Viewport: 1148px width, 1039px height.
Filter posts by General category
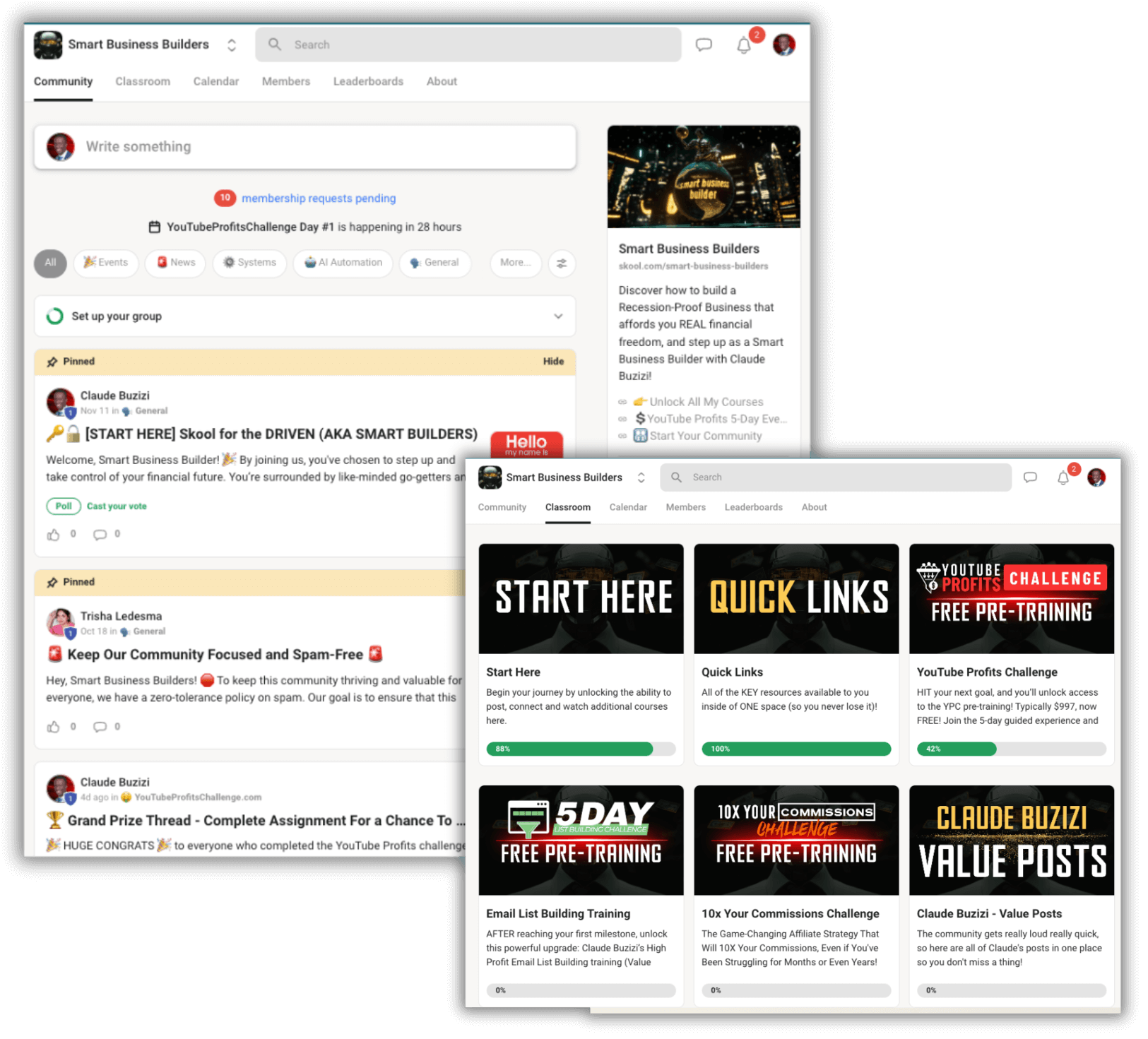coord(434,263)
